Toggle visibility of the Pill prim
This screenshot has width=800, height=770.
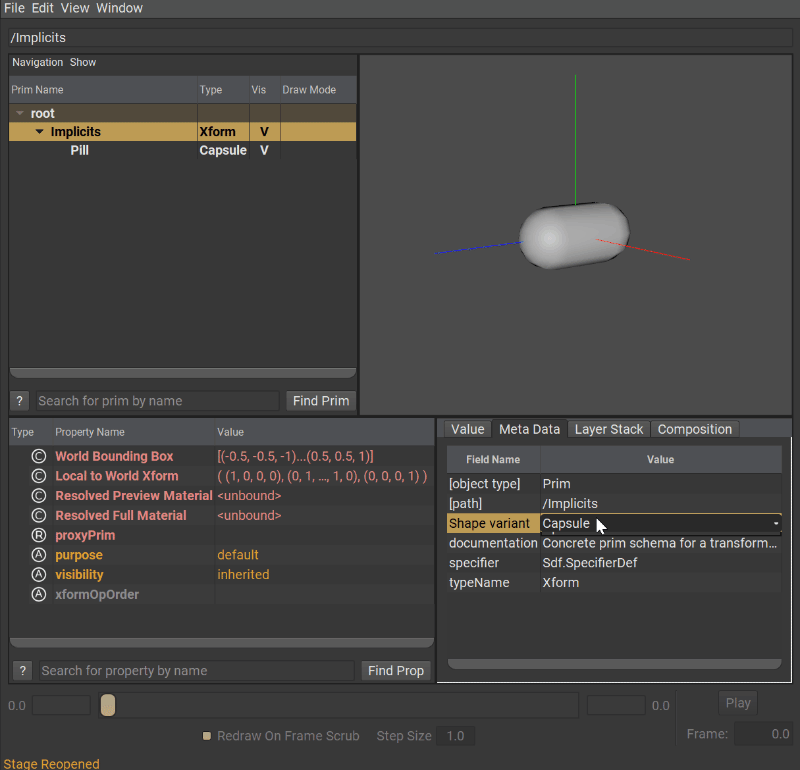[x=264, y=151]
